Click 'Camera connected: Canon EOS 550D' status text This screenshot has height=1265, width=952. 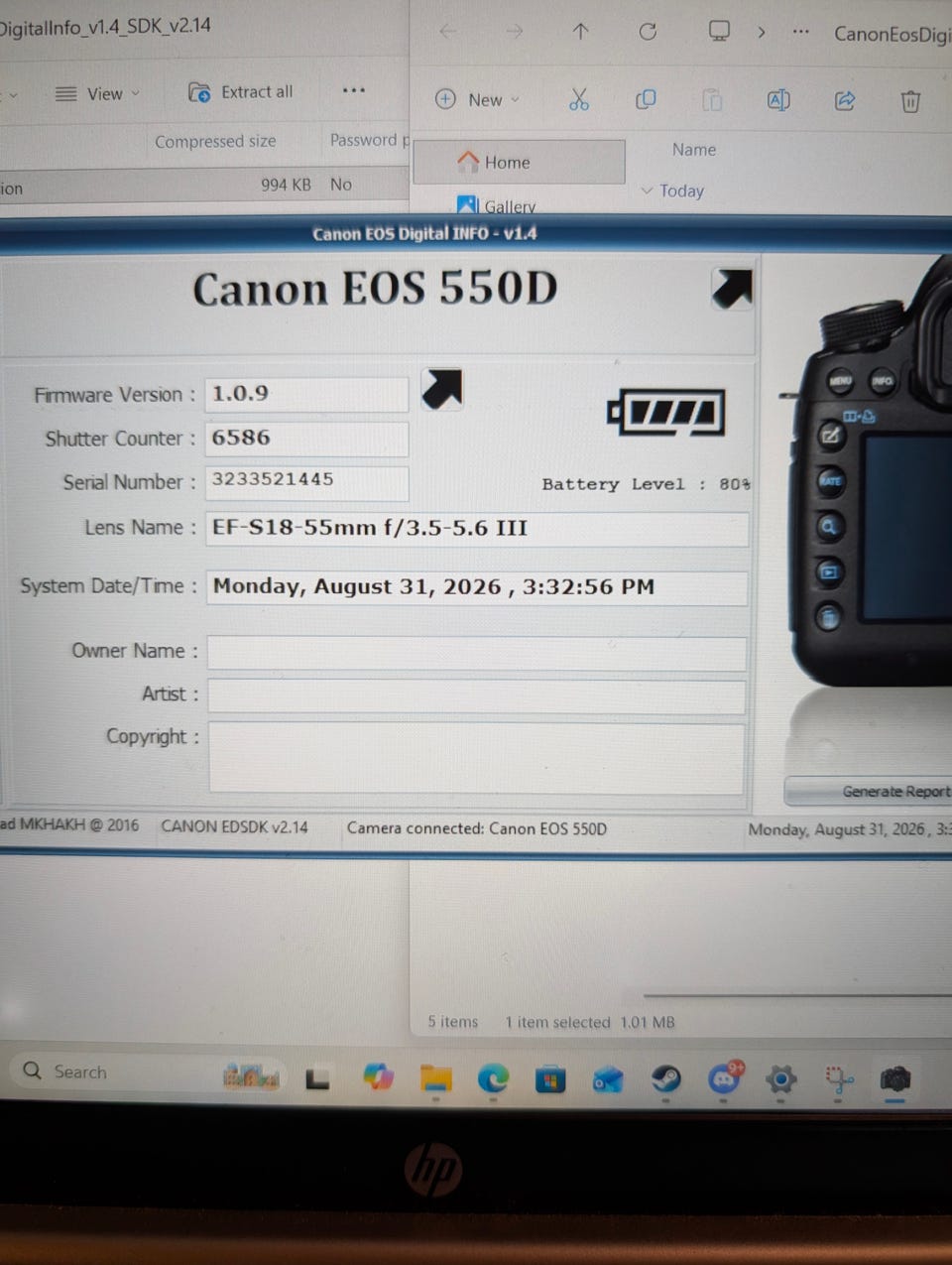(477, 828)
